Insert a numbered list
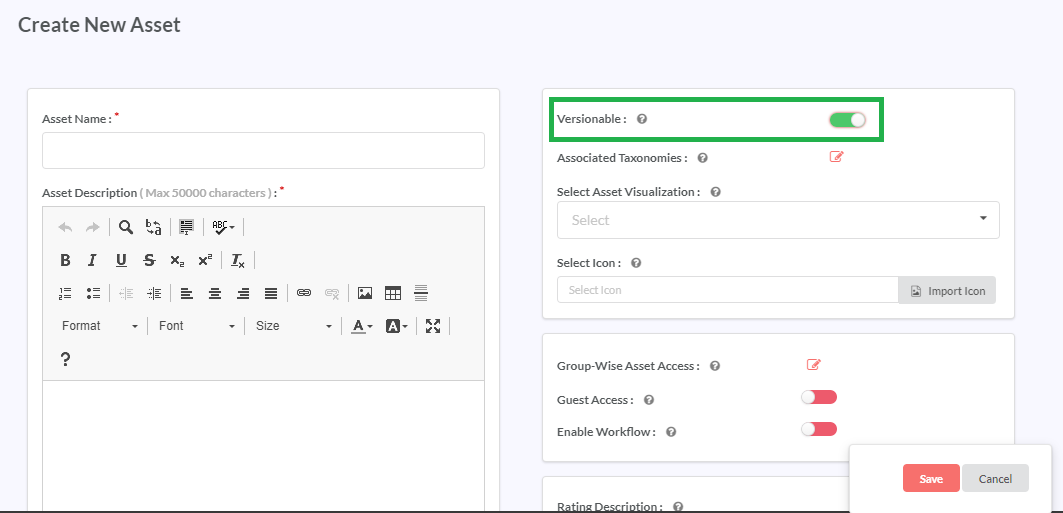This screenshot has height=513, width=1063. tap(65, 293)
